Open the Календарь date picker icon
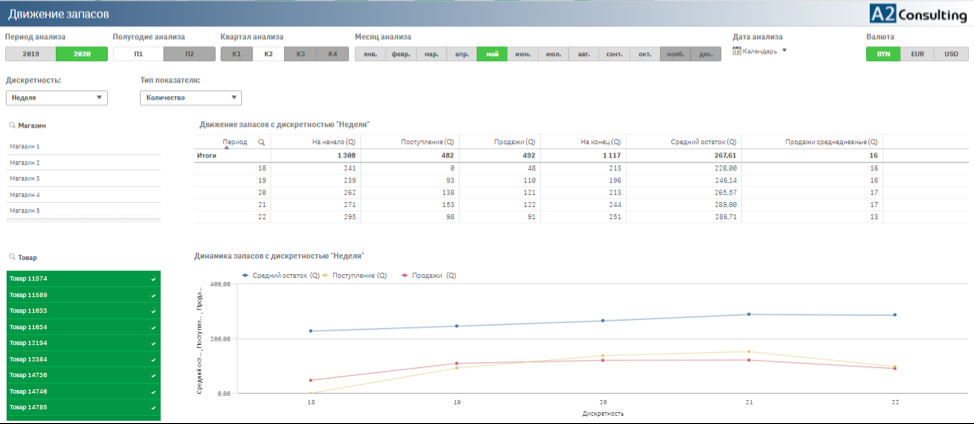Image resolution: width=974 pixels, height=424 pixels. click(x=737, y=52)
